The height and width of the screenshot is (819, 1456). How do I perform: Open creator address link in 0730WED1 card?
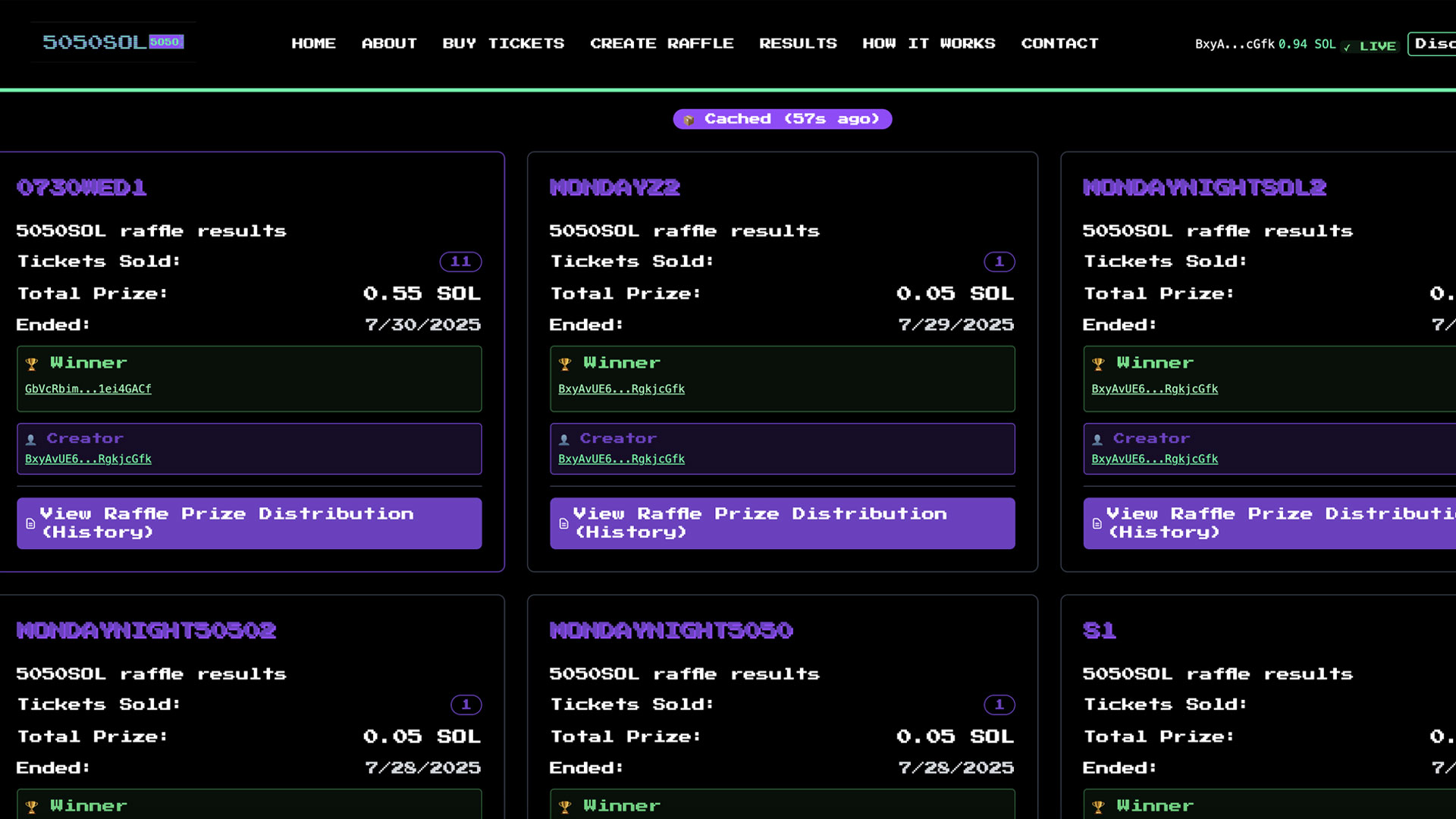(88, 459)
